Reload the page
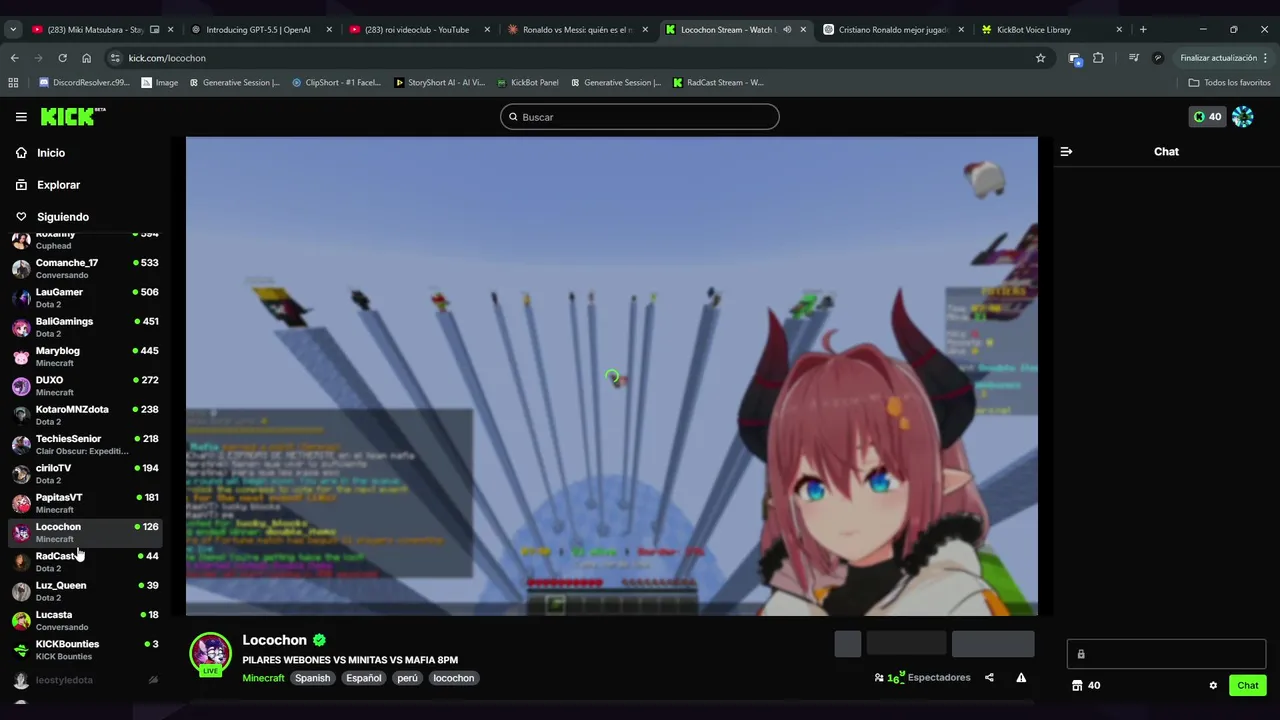Viewport: 1280px width, 720px height. pyautogui.click(x=62, y=58)
